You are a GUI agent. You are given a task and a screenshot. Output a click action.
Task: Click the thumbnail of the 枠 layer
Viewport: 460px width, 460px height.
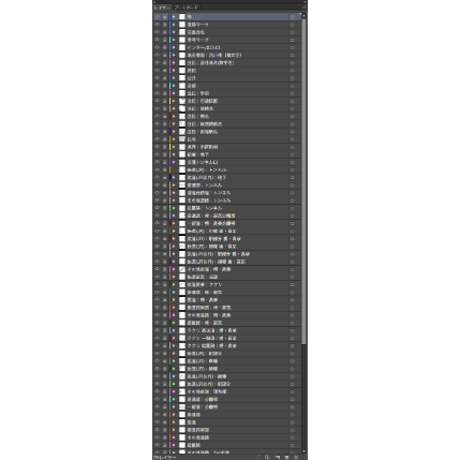(182, 16)
